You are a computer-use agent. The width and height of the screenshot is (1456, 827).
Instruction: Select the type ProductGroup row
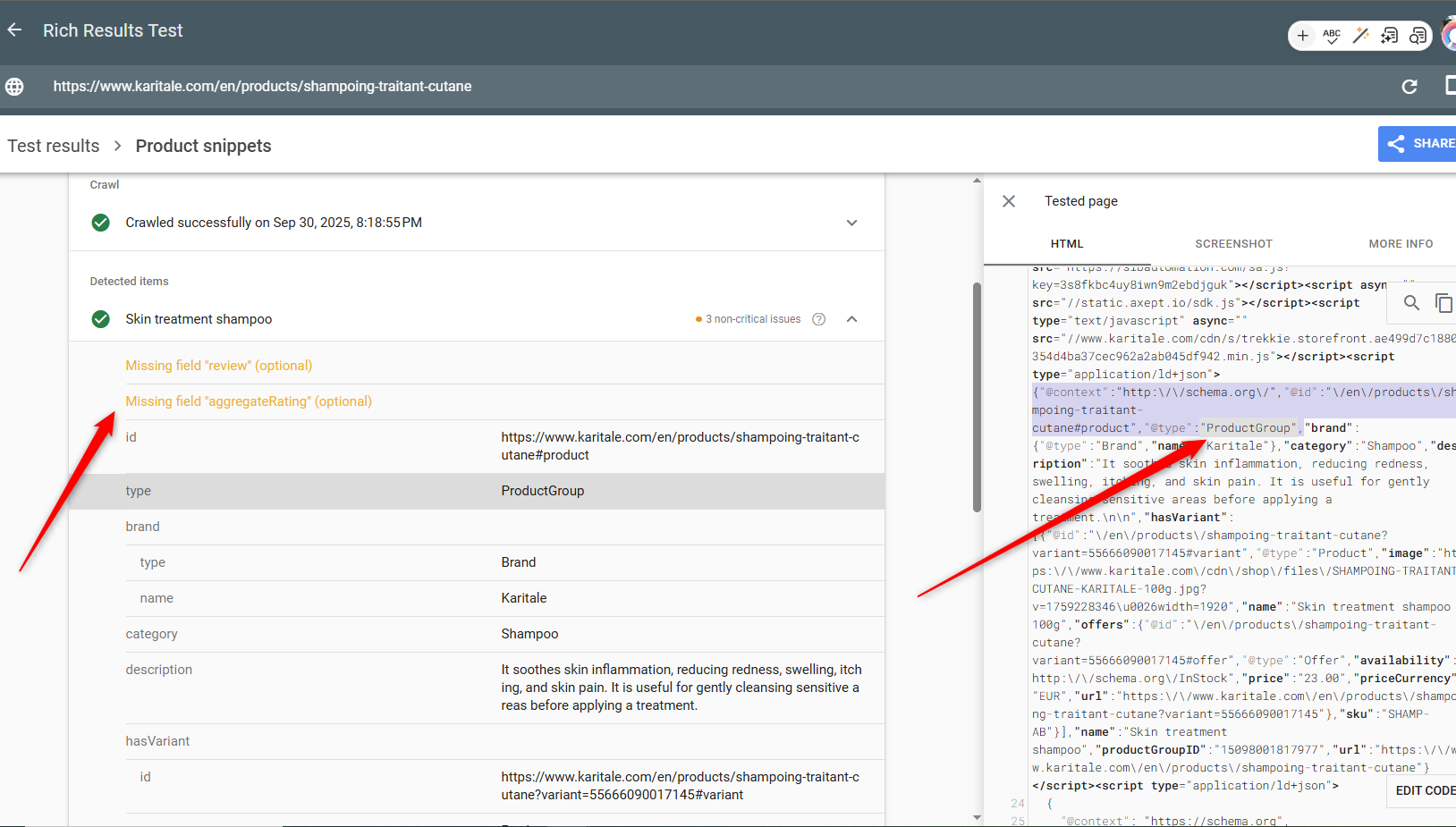(x=477, y=491)
